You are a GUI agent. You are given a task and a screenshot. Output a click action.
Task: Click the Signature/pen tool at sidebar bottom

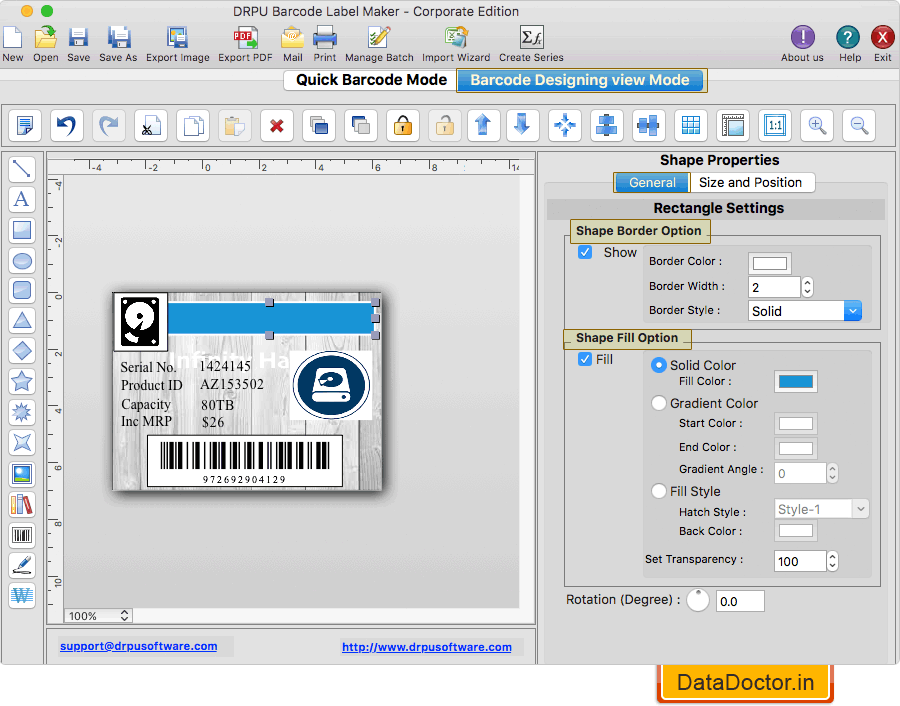pyautogui.click(x=22, y=565)
